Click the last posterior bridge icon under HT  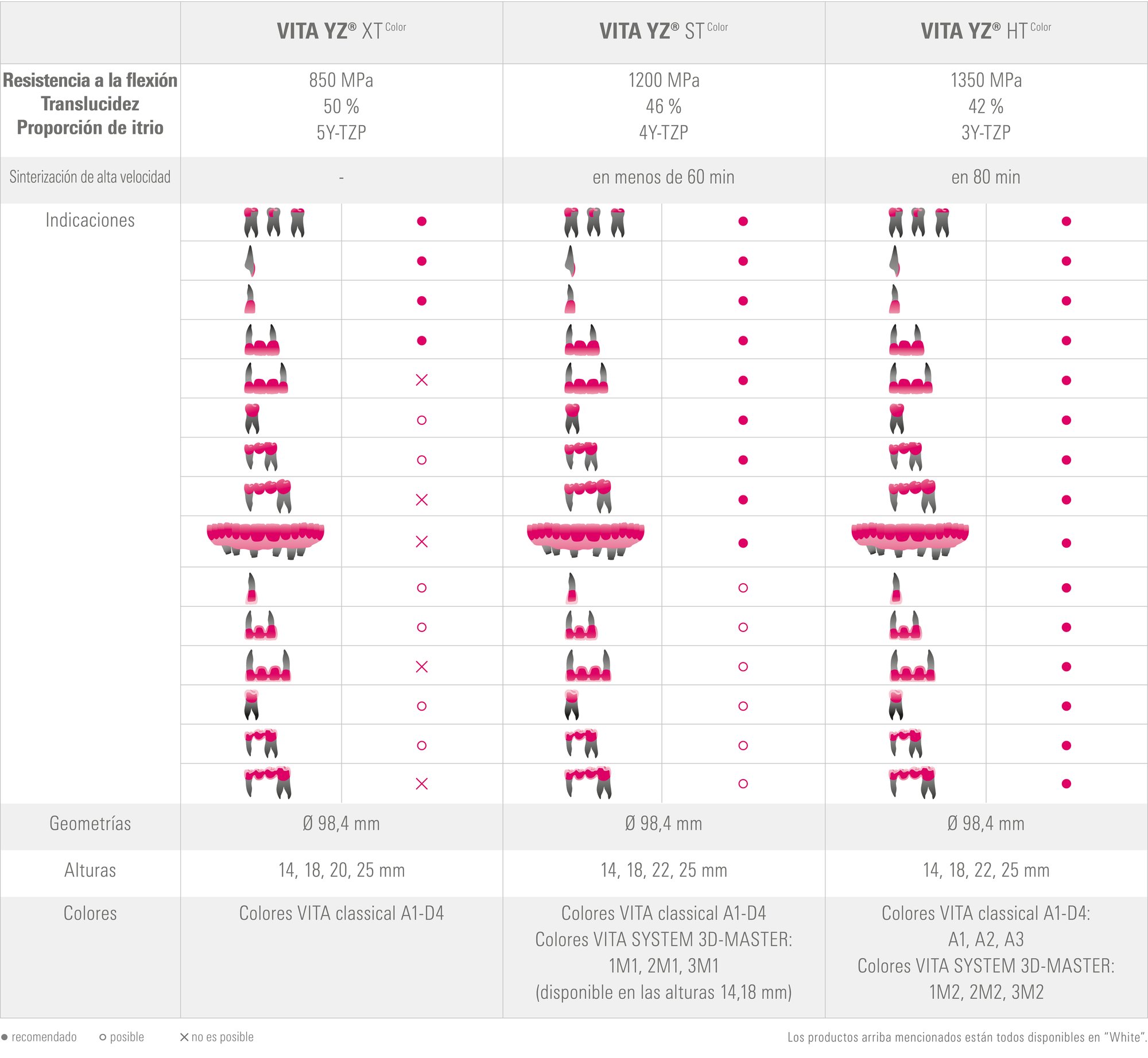point(912,782)
